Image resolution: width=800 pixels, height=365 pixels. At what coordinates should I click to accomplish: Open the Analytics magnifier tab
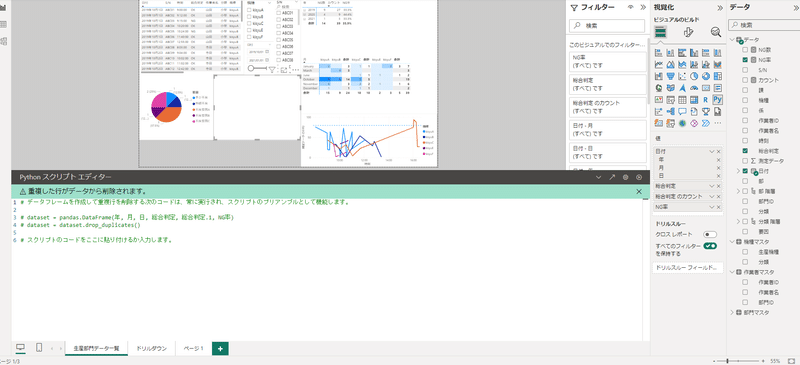tap(716, 32)
